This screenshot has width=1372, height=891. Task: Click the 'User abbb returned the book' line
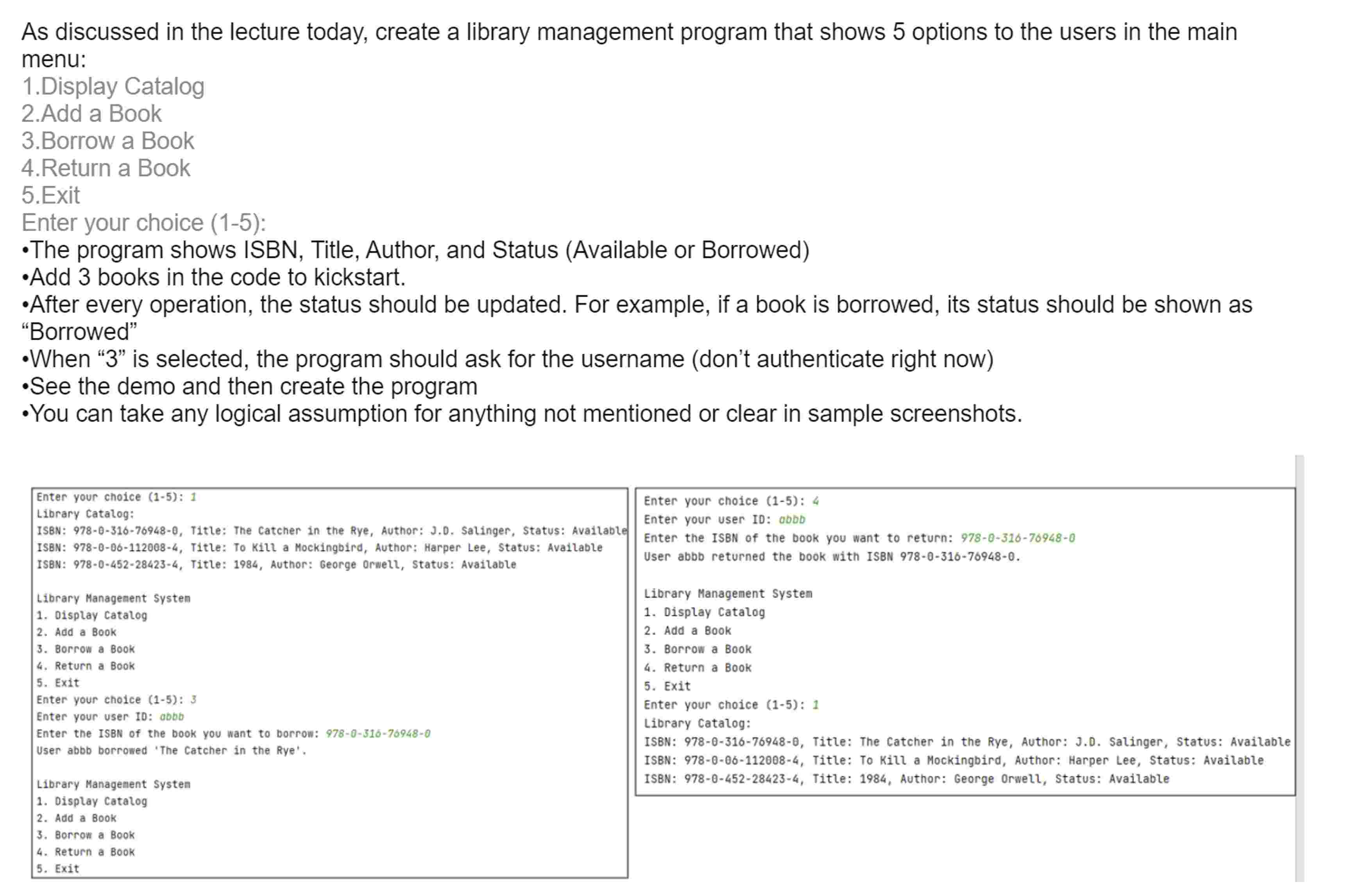coord(831,556)
